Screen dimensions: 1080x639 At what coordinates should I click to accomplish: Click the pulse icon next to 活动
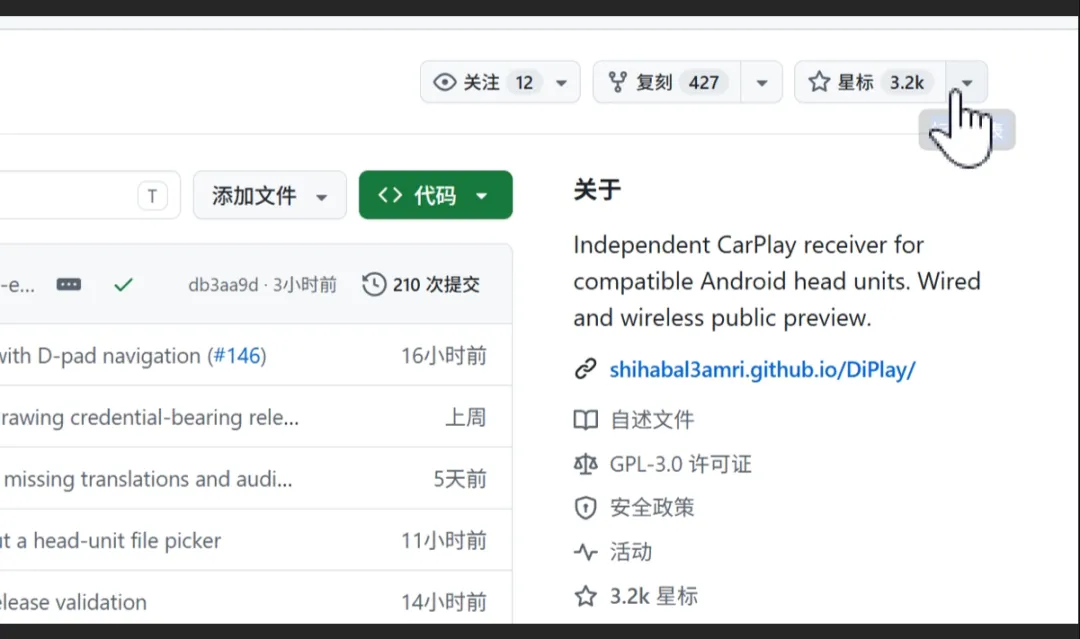point(585,552)
